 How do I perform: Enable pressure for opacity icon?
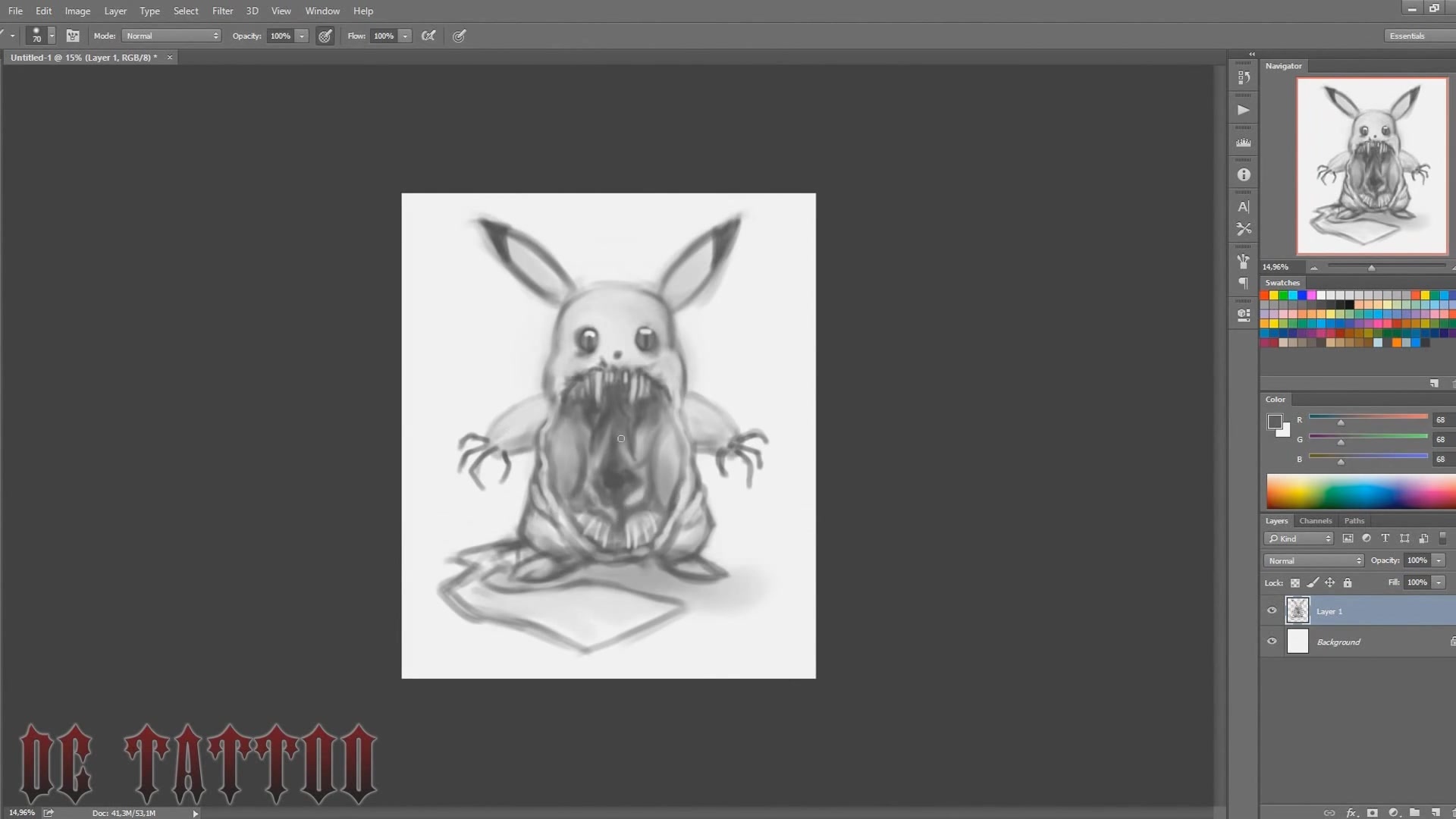[x=325, y=36]
